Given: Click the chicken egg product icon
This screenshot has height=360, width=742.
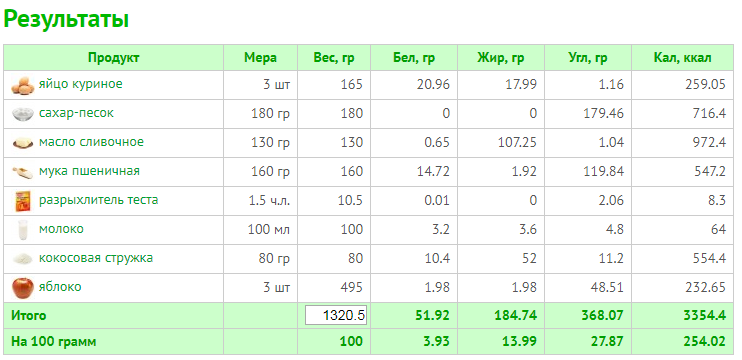Looking at the screenshot, I should point(23,85).
